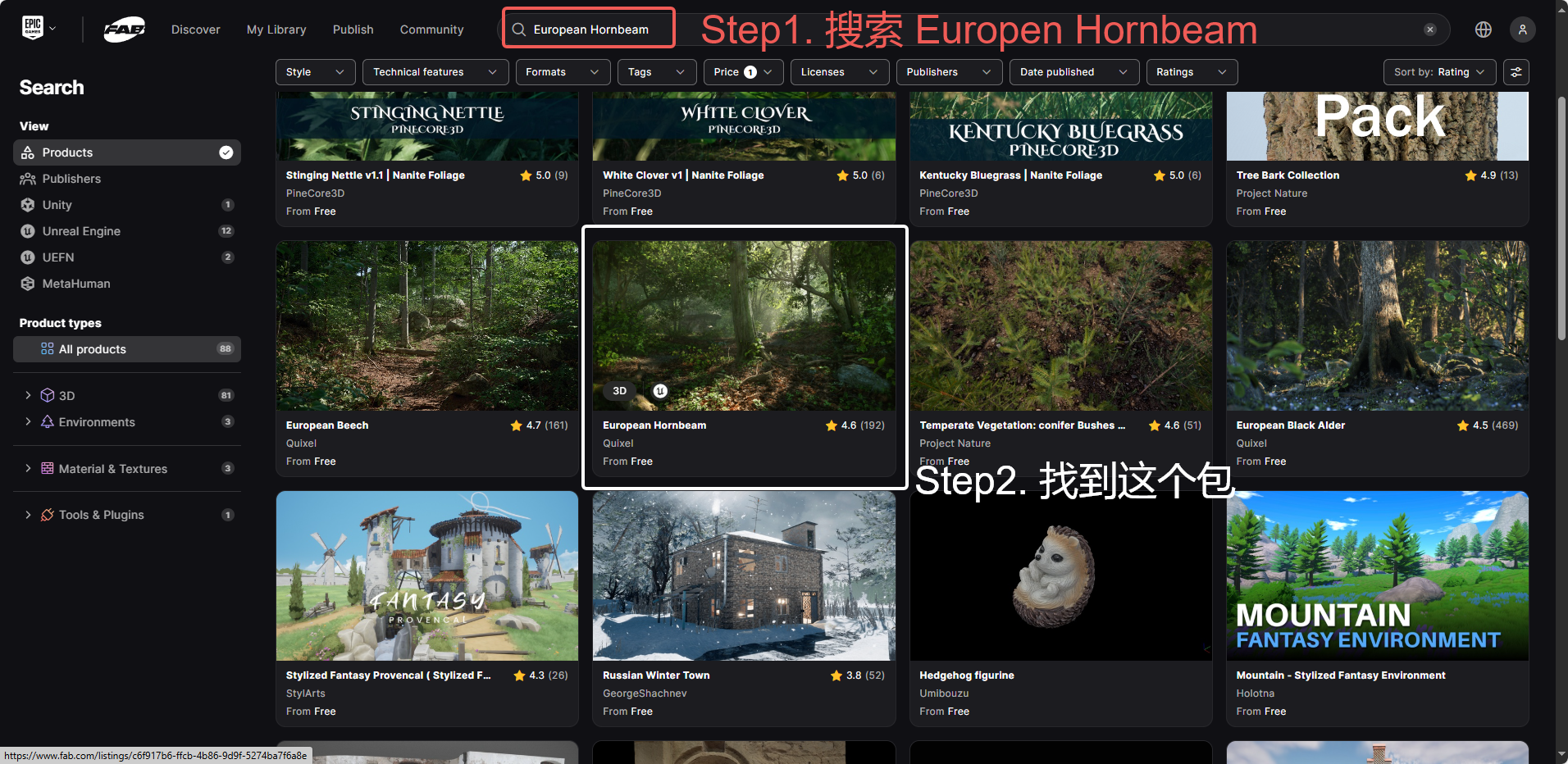The height and width of the screenshot is (764, 1568).
Task: Open the user account avatar icon
Action: [x=1523, y=30]
